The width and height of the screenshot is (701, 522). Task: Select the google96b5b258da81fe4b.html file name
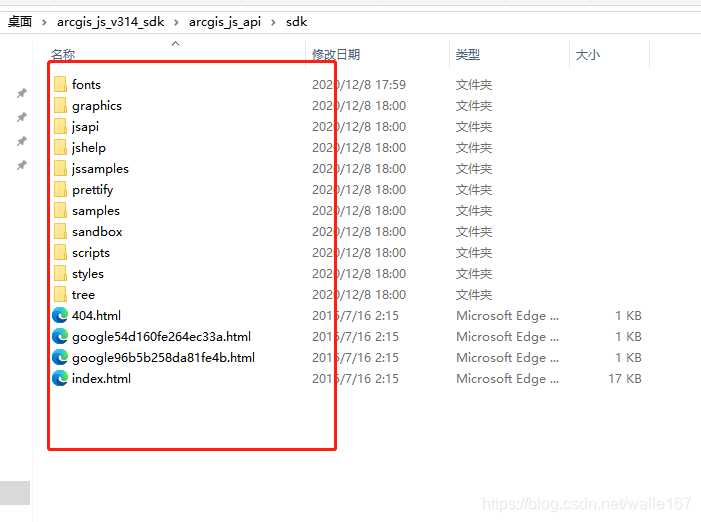(163, 358)
